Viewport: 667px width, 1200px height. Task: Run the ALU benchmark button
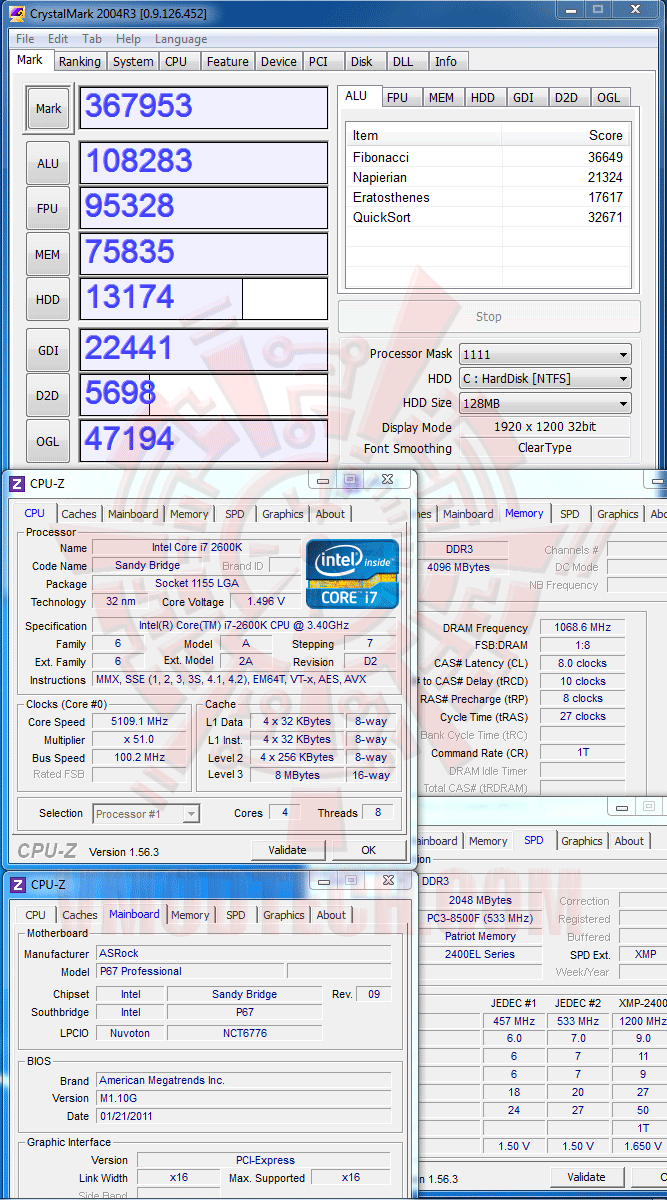[48, 164]
